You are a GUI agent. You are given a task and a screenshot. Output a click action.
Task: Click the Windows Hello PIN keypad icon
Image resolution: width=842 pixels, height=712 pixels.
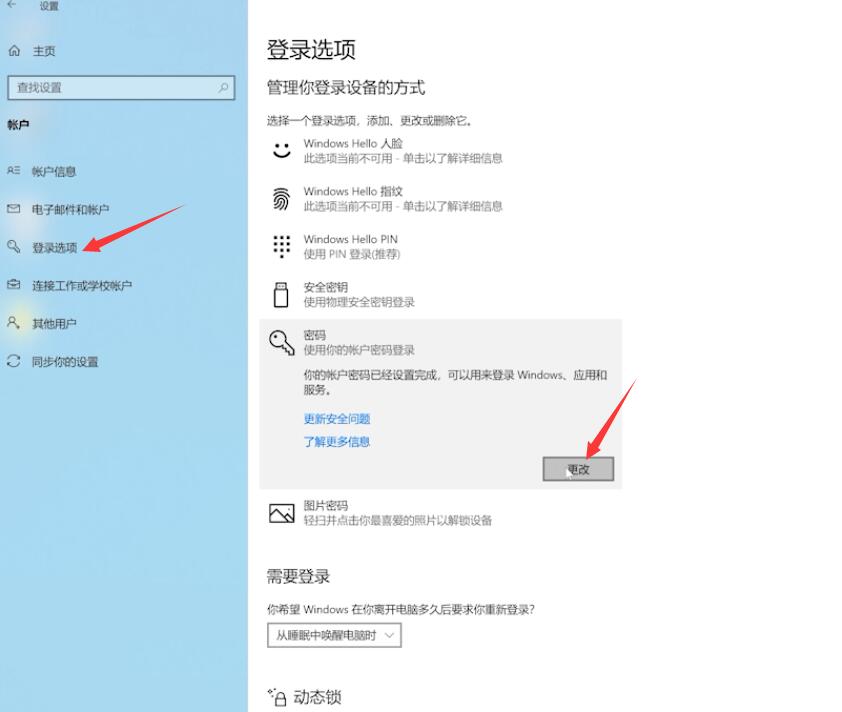[281, 247]
